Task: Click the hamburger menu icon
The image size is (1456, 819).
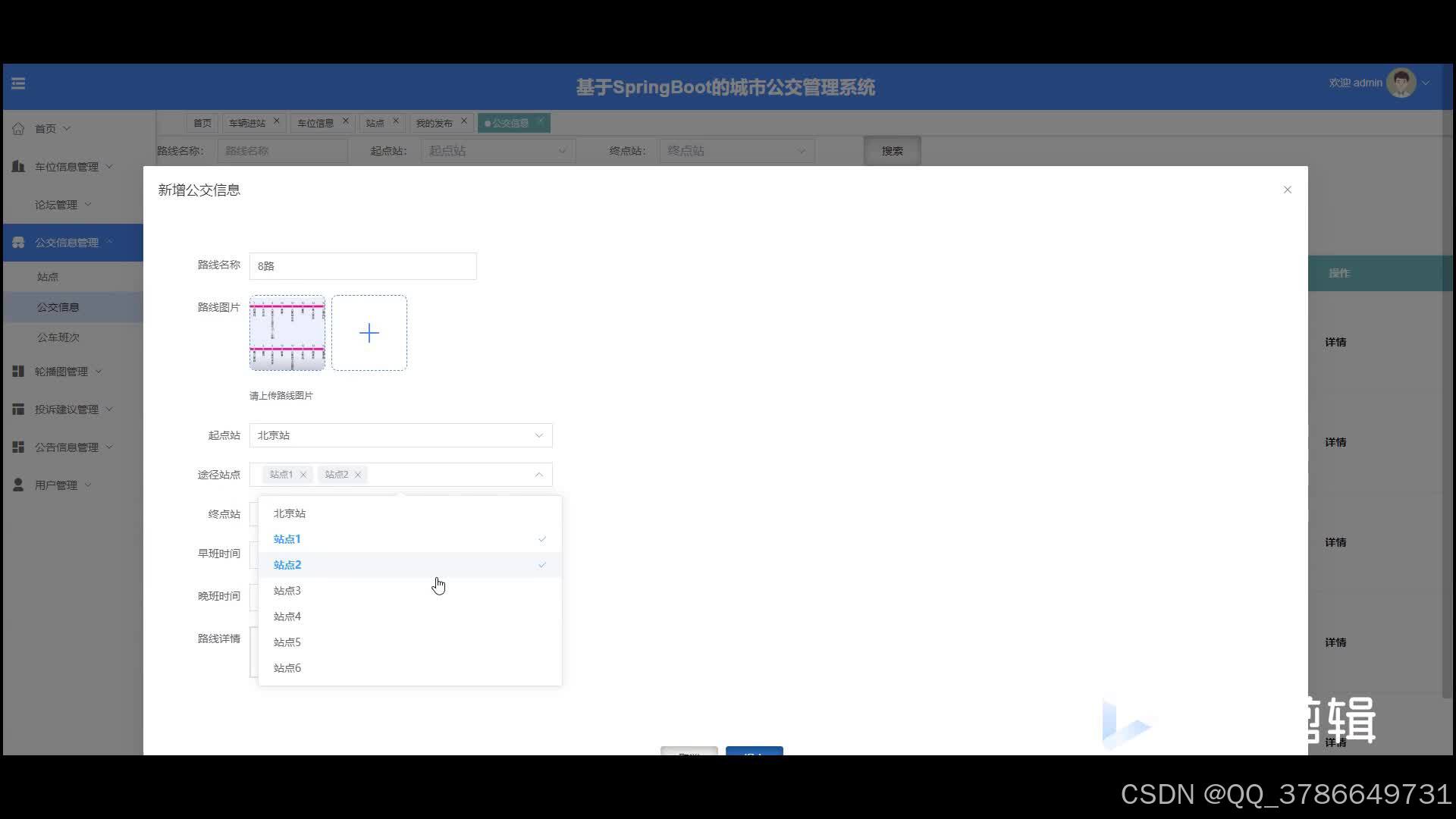Action: tap(18, 83)
